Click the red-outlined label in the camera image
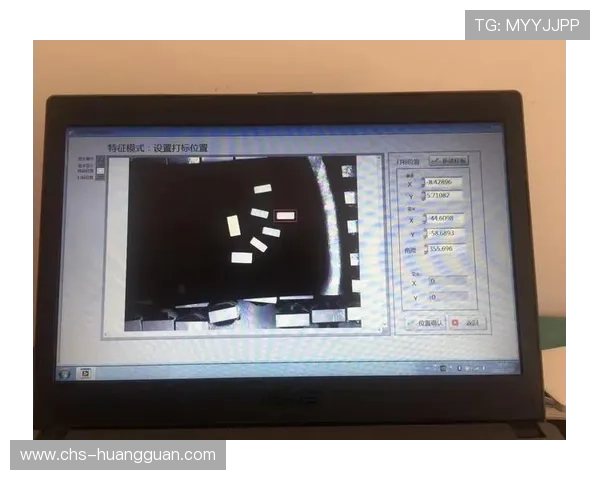 [286, 214]
